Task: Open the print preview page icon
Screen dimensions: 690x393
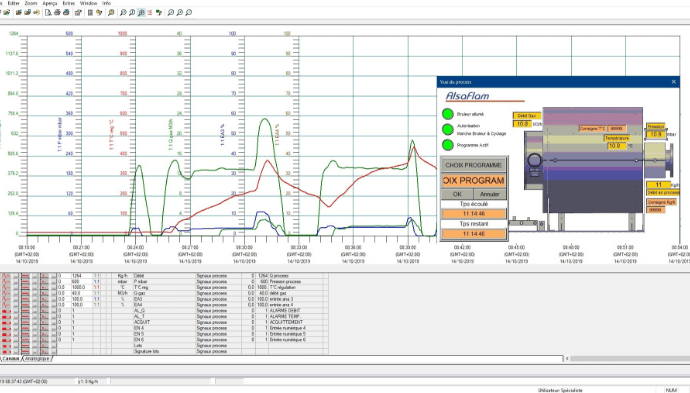Action: 48,12
